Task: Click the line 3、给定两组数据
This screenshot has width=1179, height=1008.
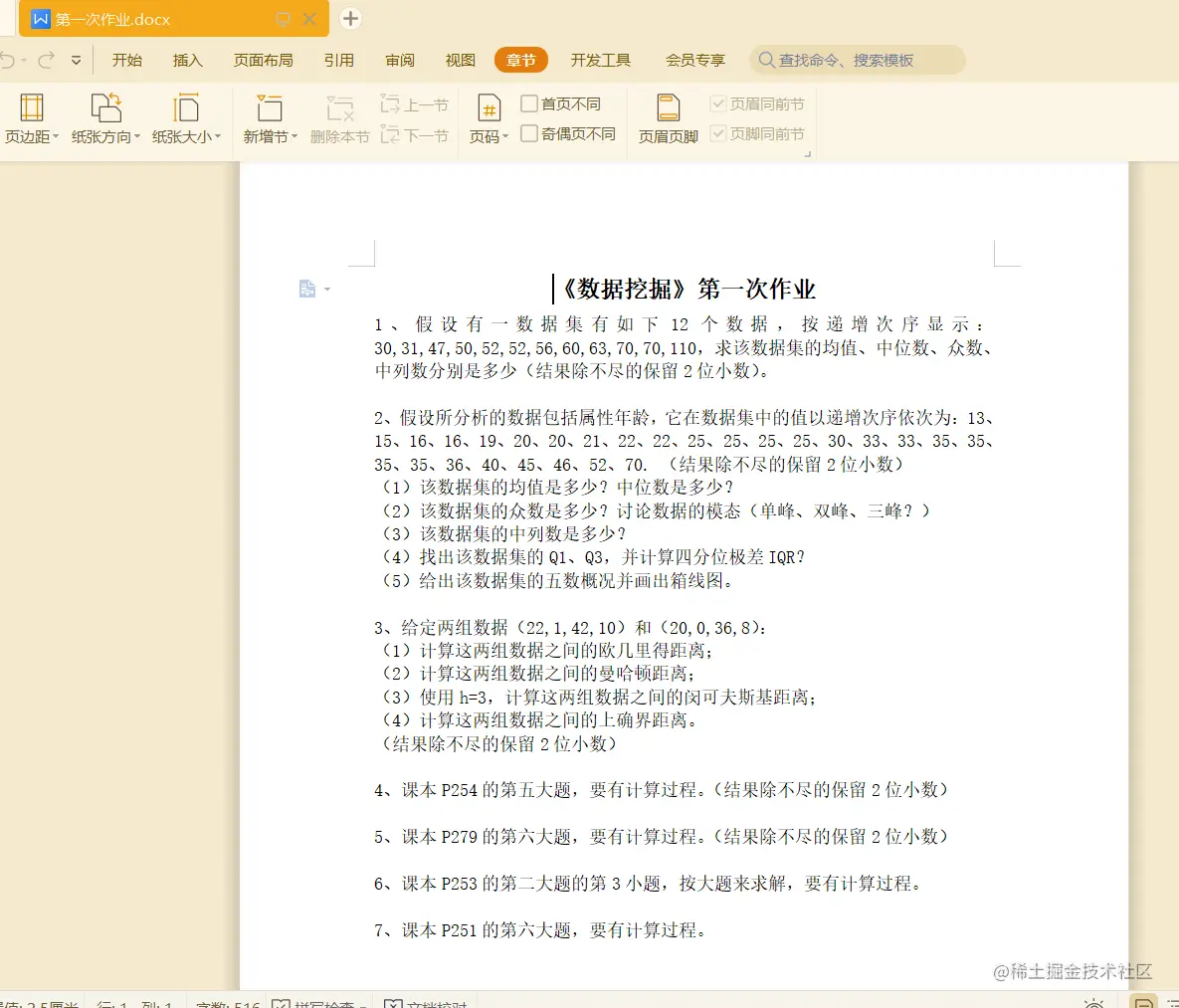Action: 570,627
